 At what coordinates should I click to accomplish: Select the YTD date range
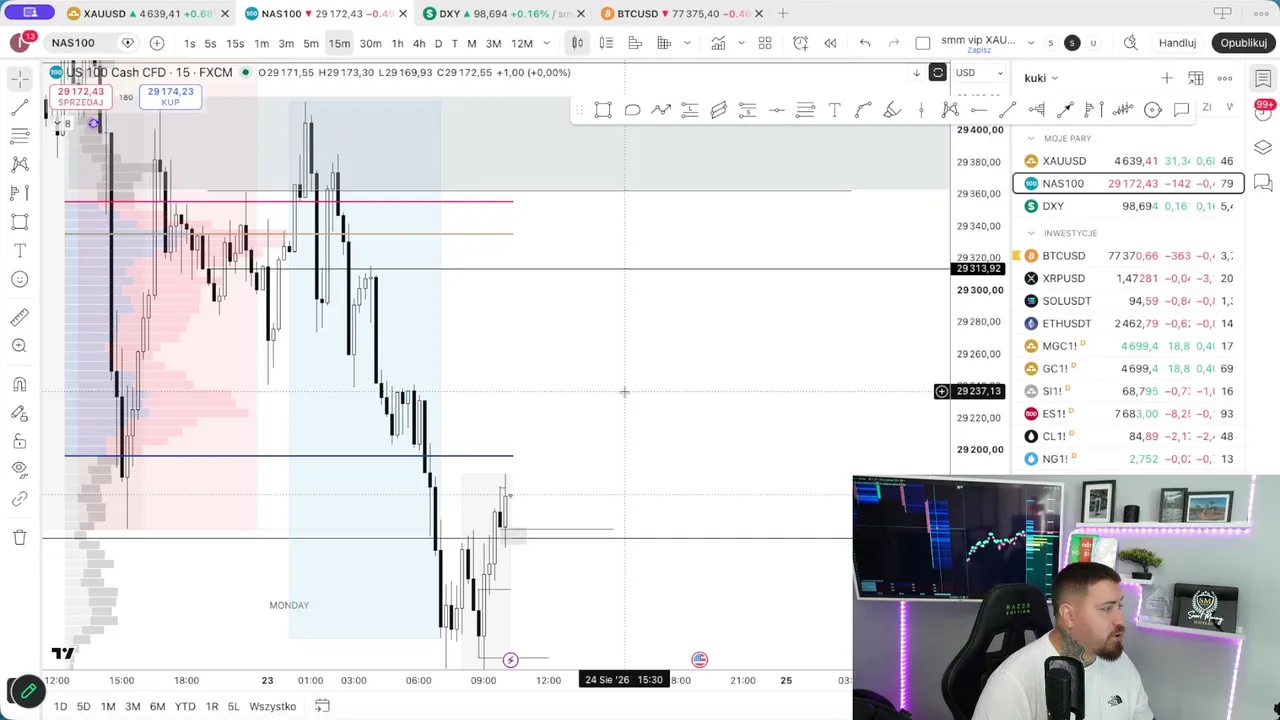coord(185,706)
